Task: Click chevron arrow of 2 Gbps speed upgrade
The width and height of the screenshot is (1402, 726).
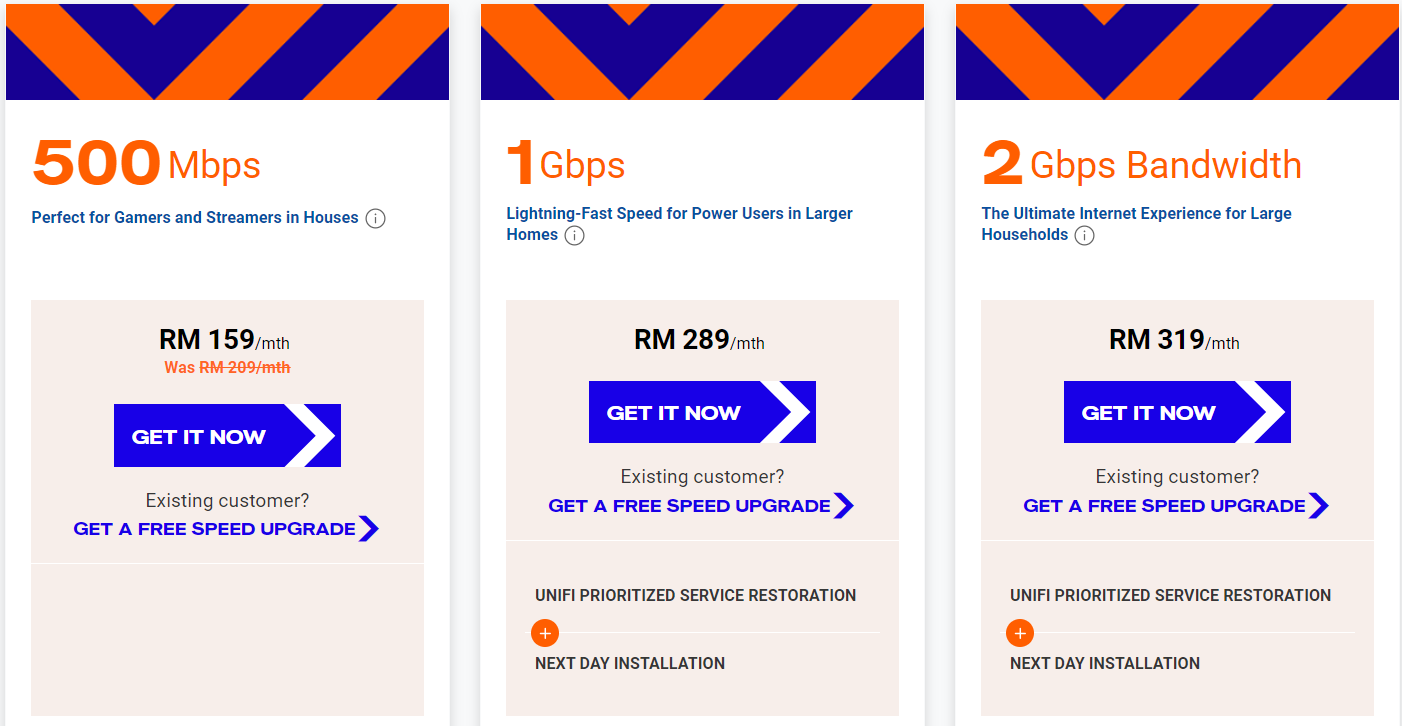Action: (x=1319, y=506)
